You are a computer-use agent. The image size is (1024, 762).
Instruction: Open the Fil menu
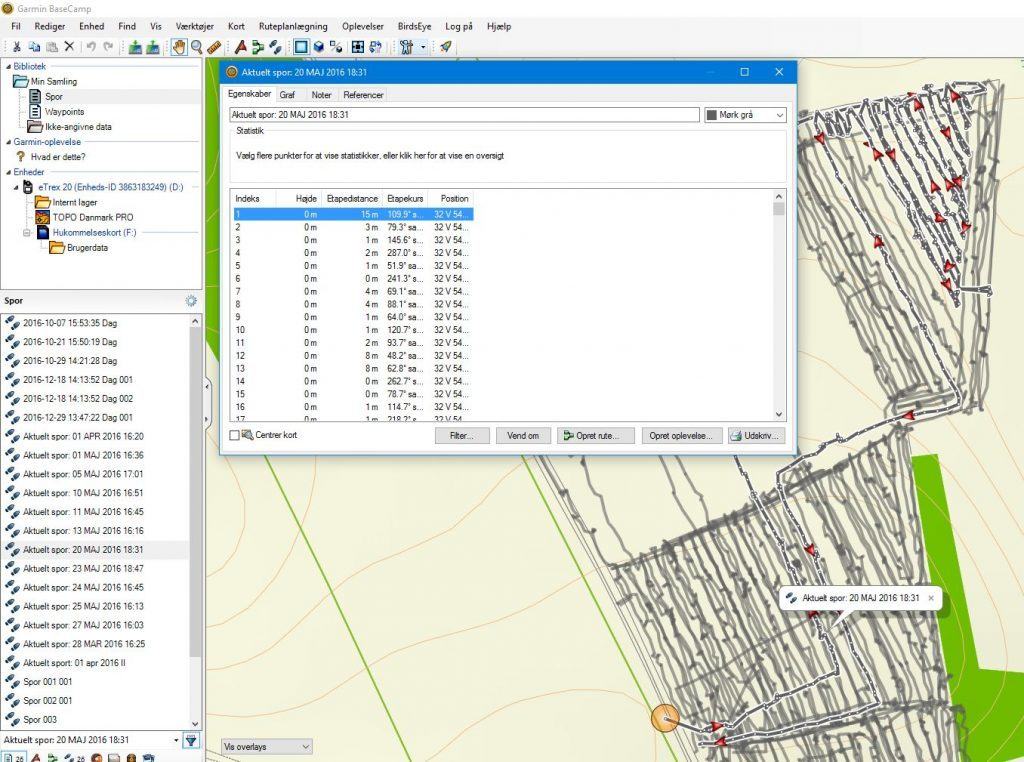[16, 27]
